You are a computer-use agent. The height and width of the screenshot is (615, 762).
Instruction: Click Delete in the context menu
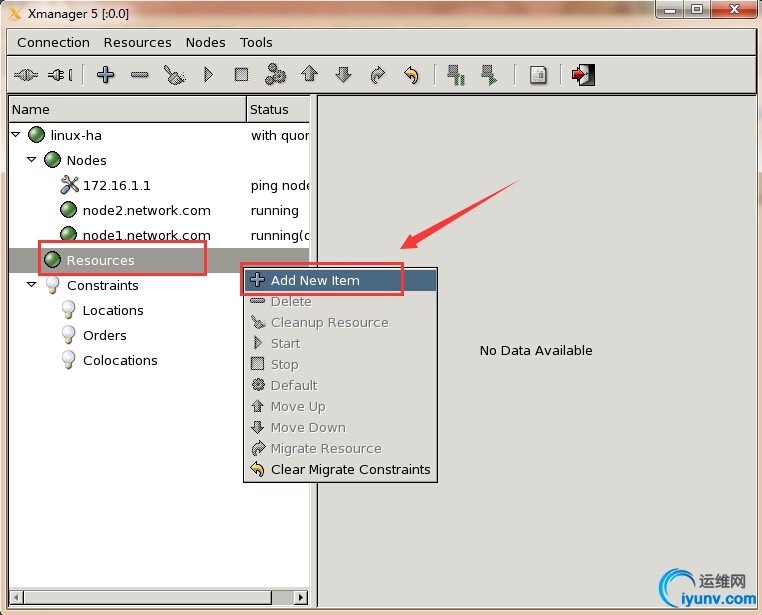coord(340,302)
